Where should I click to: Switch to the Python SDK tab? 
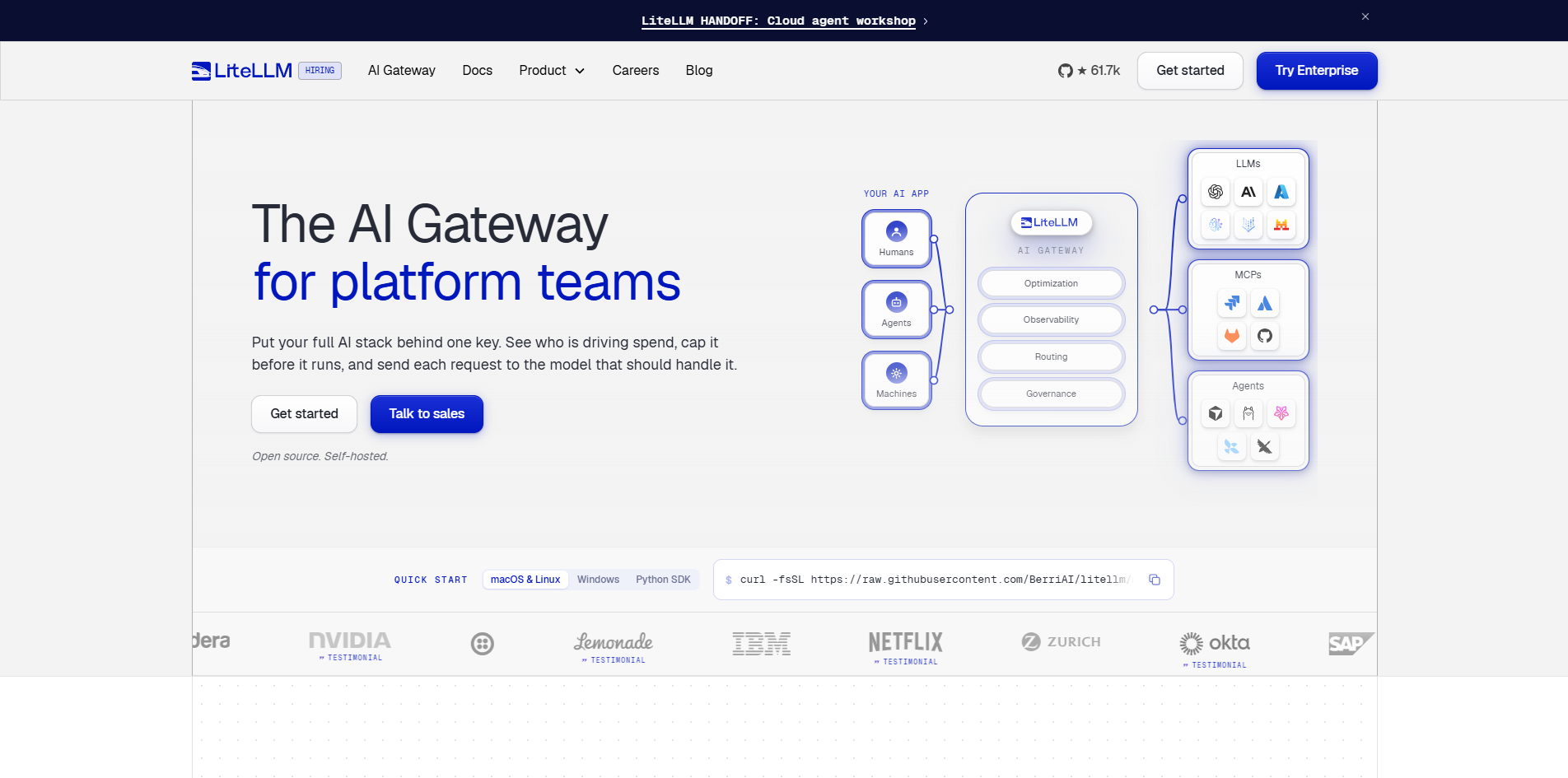(x=663, y=580)
